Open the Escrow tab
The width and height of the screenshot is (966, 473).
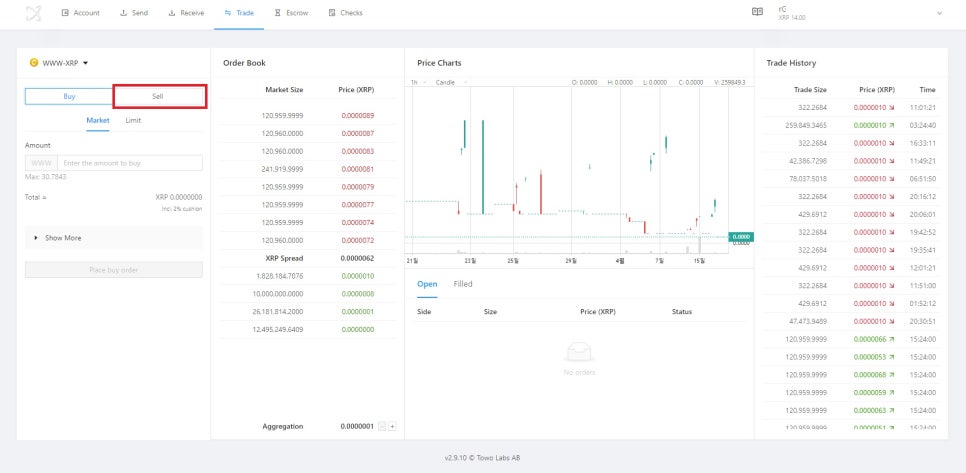click(291, 13)
